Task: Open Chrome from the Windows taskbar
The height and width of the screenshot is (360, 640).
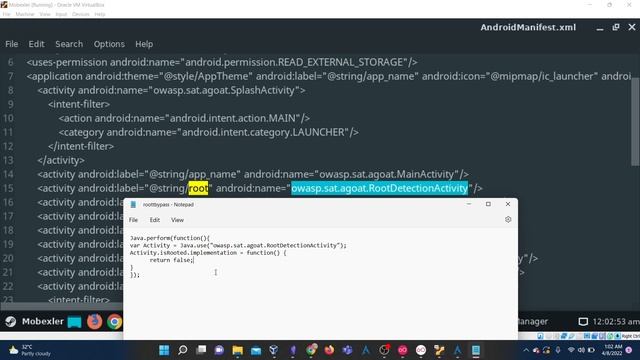Action: pos(311,350)
